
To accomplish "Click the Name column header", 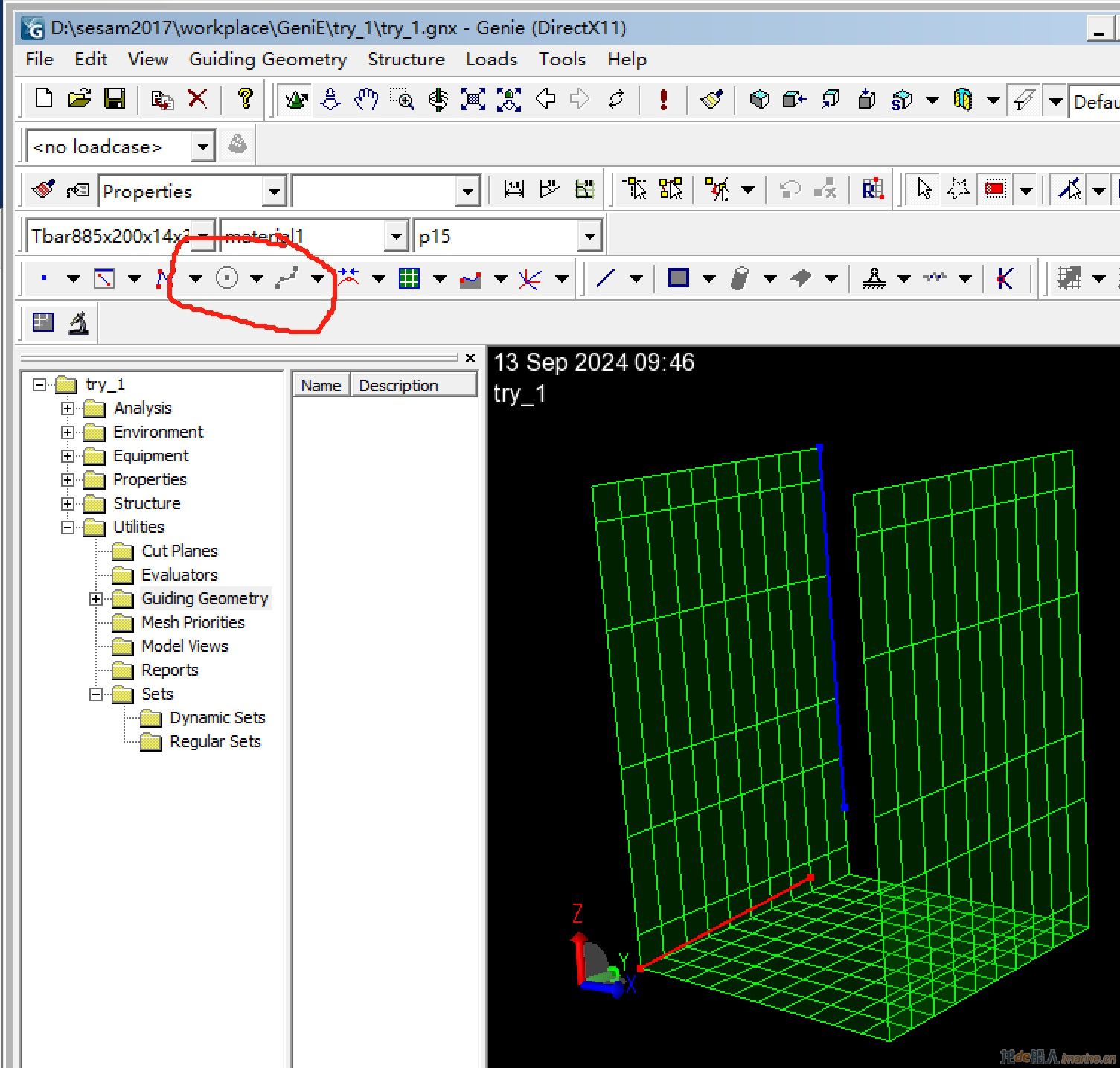I will (x=321, y=385).
